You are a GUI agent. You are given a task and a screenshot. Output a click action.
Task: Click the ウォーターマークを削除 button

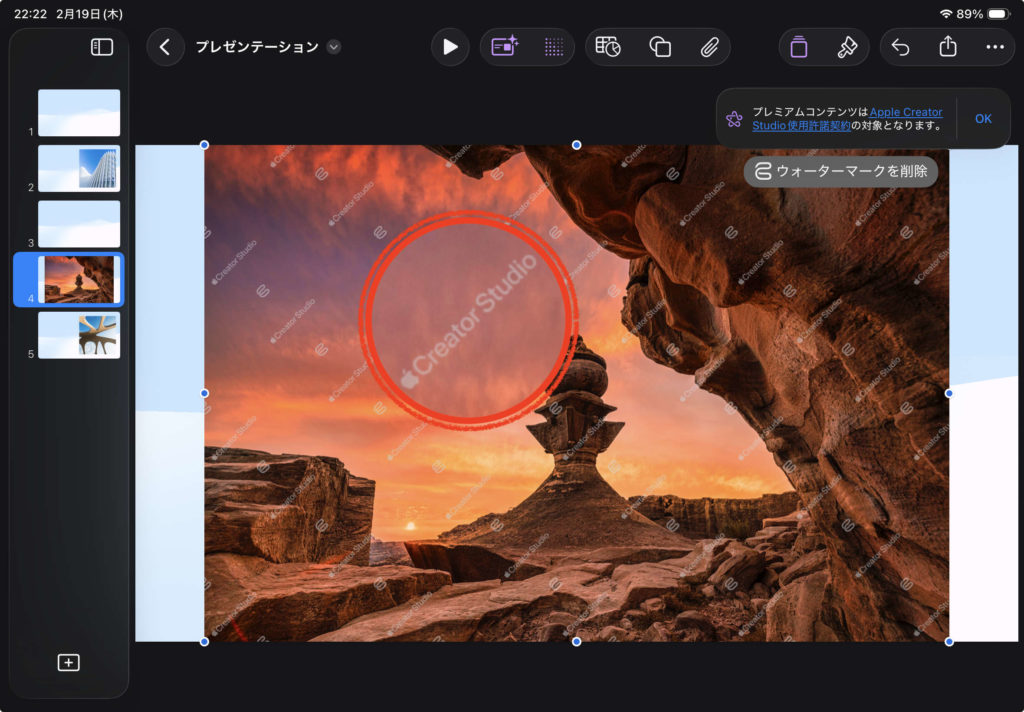840,171
